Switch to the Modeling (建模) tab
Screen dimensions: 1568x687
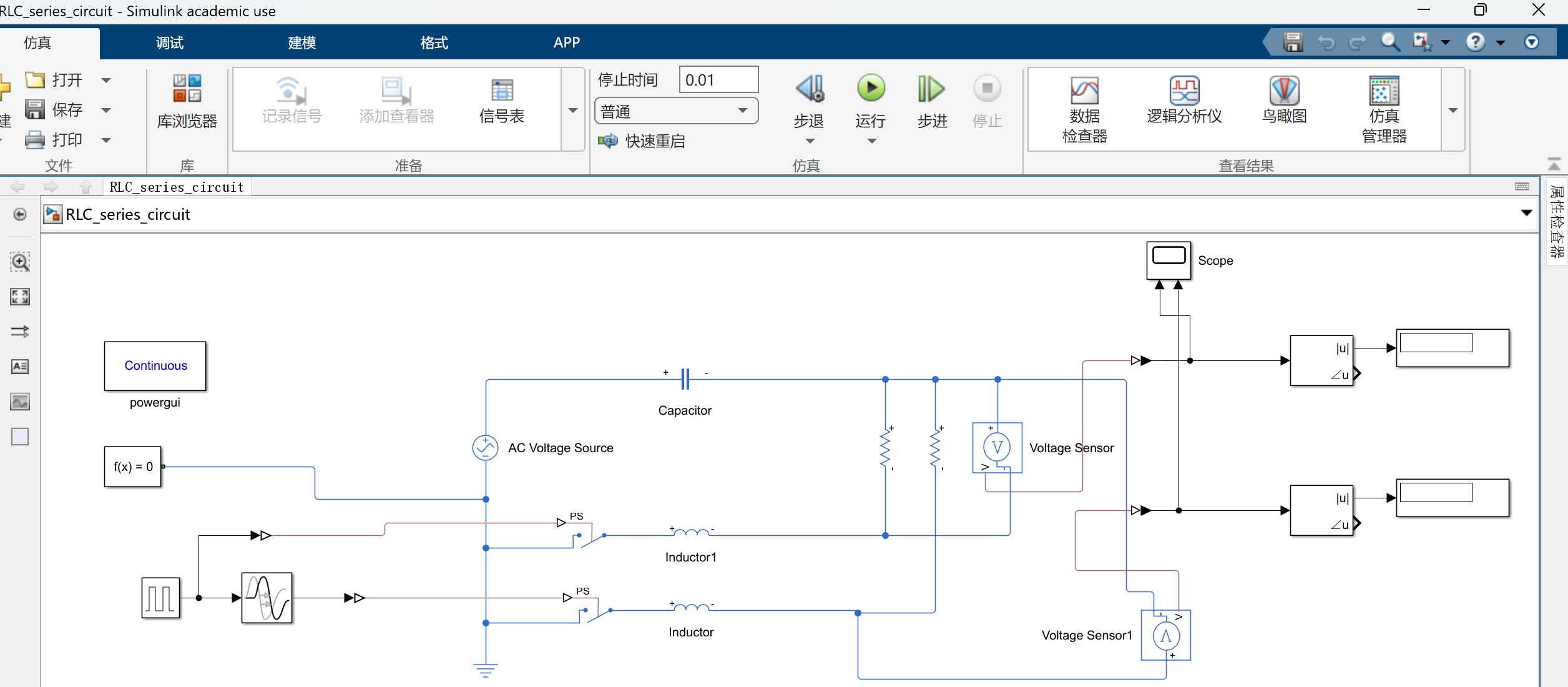301,42
